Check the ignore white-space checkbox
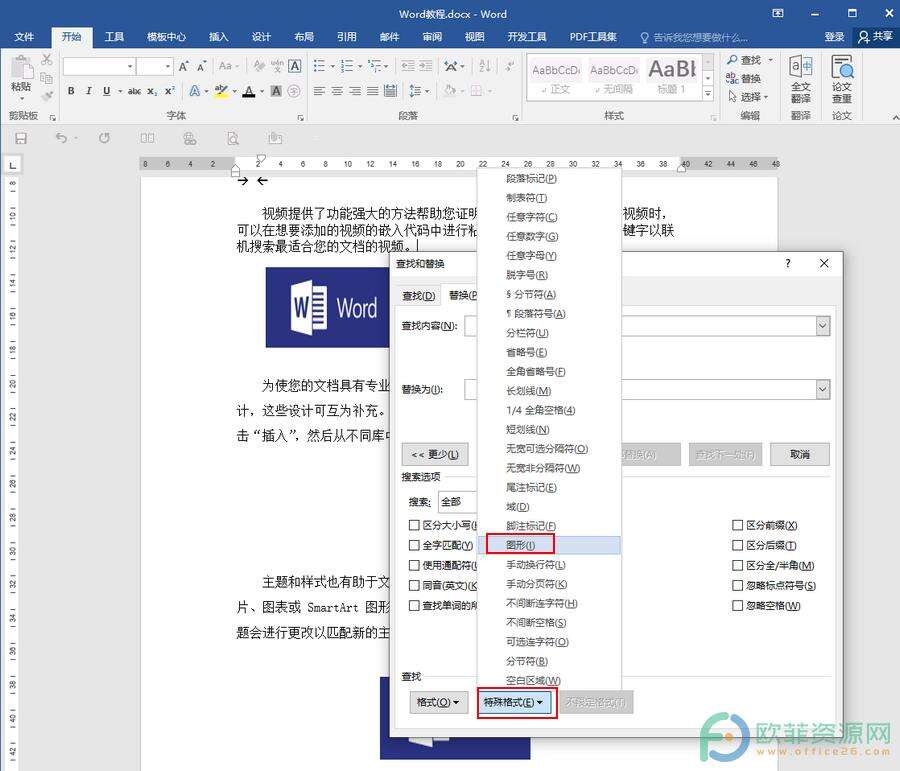This screenshot has width=900, height=771. click(x=738, y=605)
